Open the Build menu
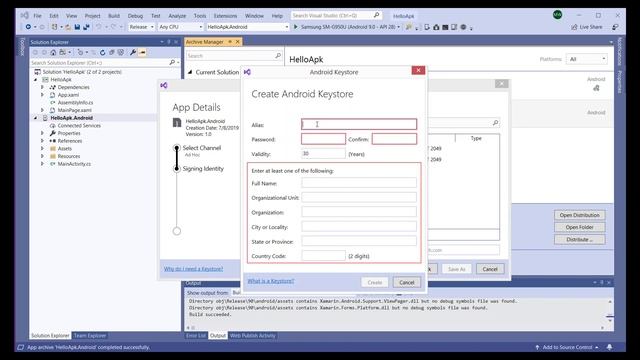This screenshot has width=640, height=360. pyautogui.click(x=114, y=16)
